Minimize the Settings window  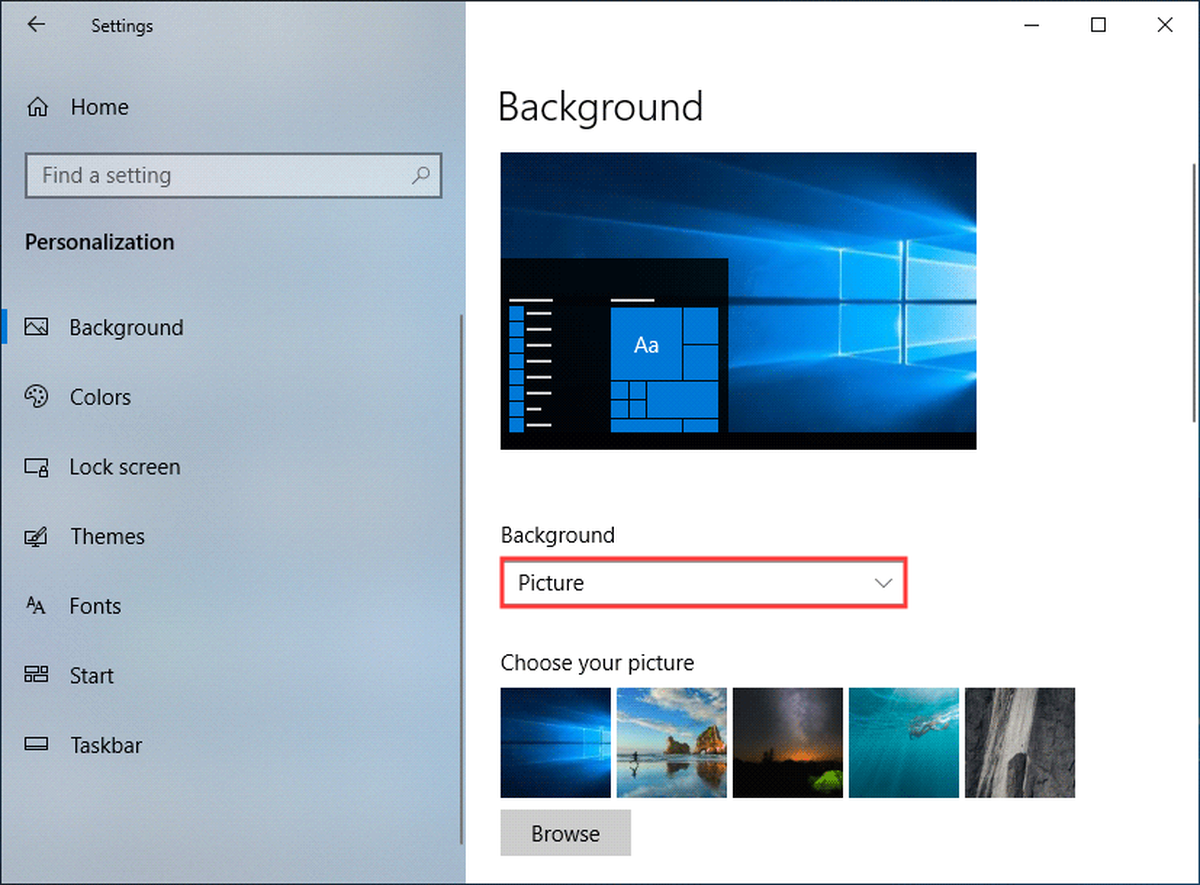[1032, 26]
